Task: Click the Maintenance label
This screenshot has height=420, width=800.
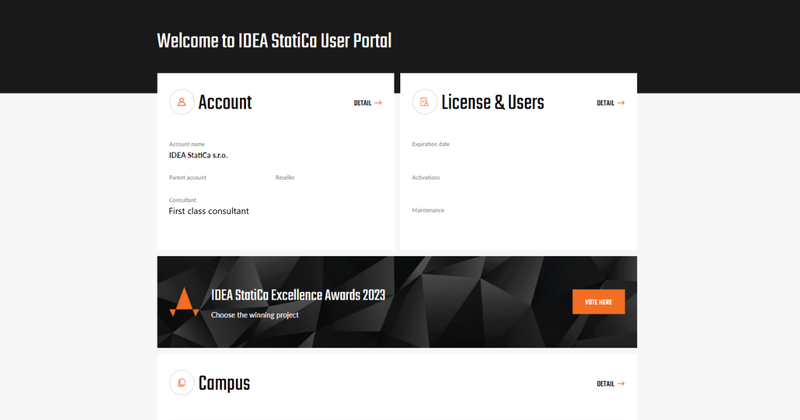Action: click(428, 210)
